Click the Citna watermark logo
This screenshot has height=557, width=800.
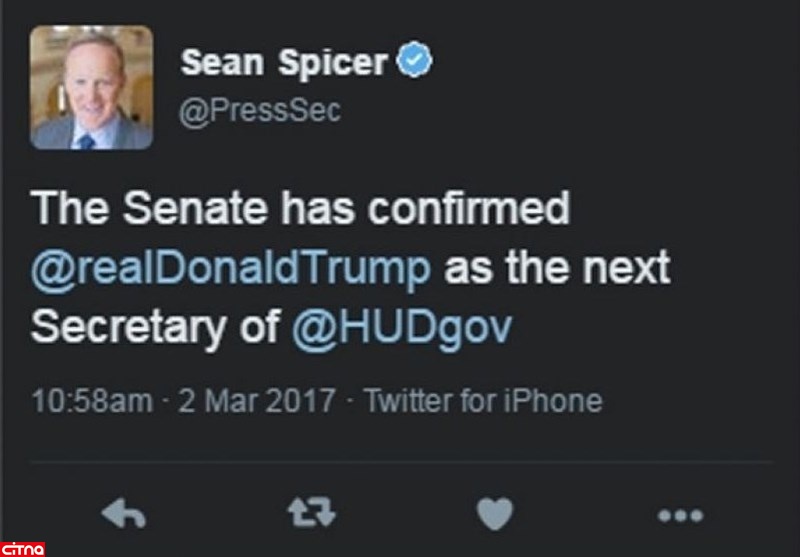24,547
